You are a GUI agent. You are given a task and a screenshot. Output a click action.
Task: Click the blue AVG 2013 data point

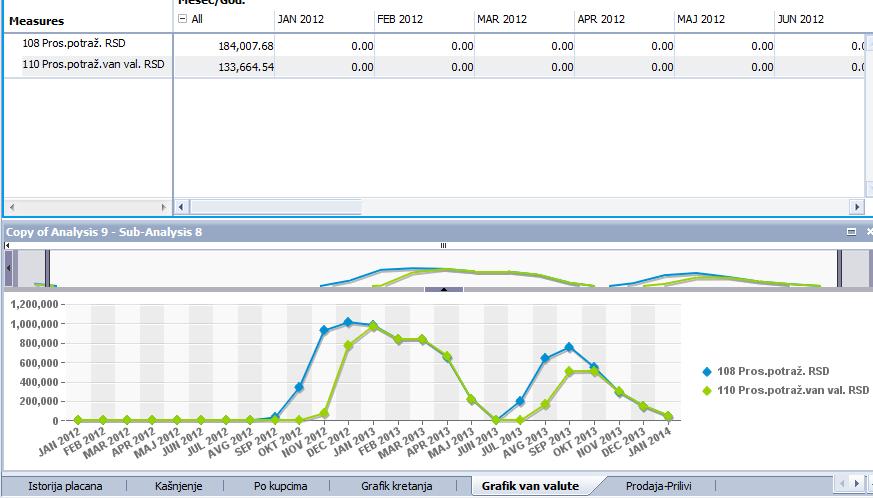coord(545,358)
